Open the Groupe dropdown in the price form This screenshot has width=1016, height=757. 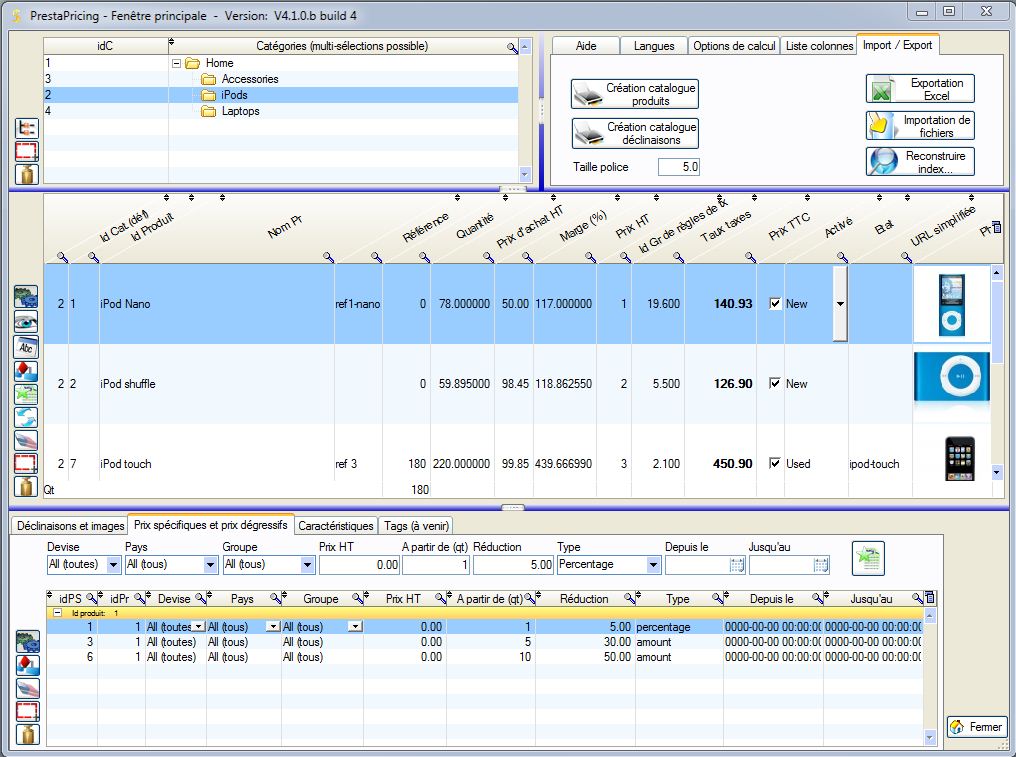[307, 565]
